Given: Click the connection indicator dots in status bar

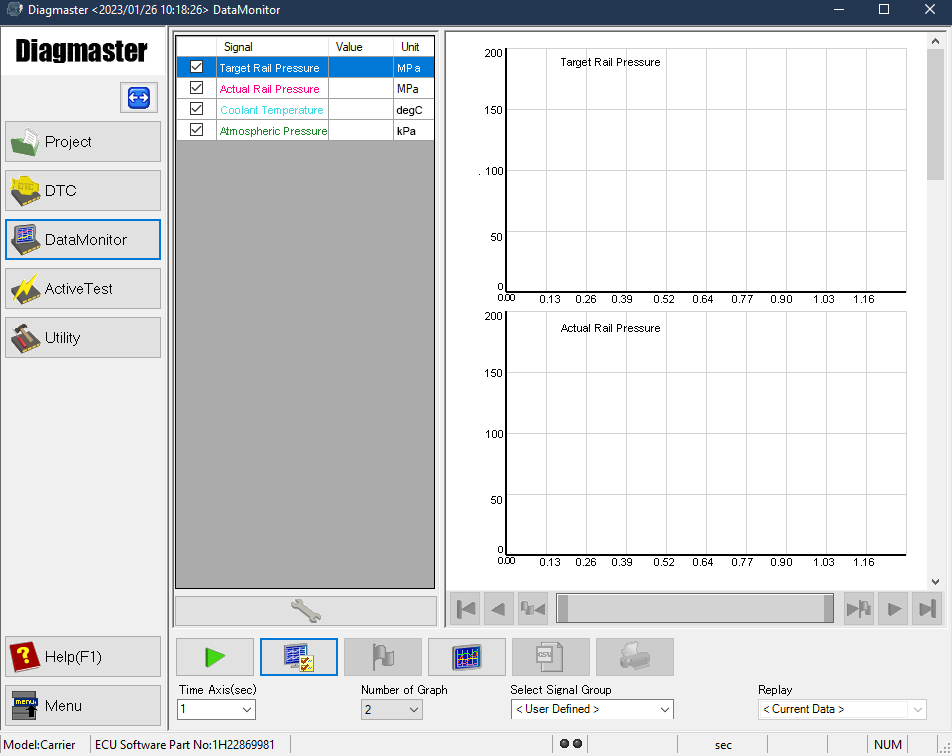Looking at the screenshot, I should [571, 744].
